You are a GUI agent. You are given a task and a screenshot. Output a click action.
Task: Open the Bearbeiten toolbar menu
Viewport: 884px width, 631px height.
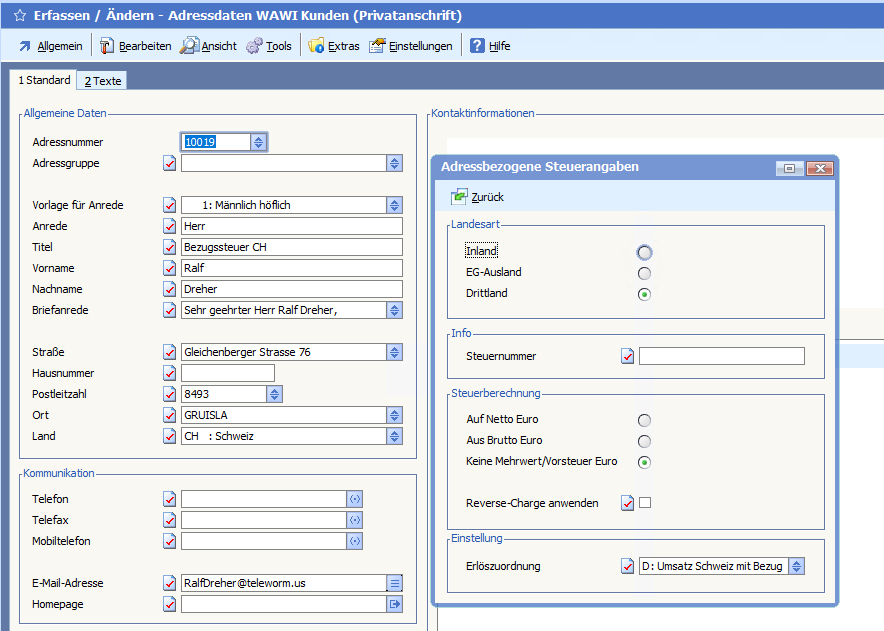(x=134, y=46)
